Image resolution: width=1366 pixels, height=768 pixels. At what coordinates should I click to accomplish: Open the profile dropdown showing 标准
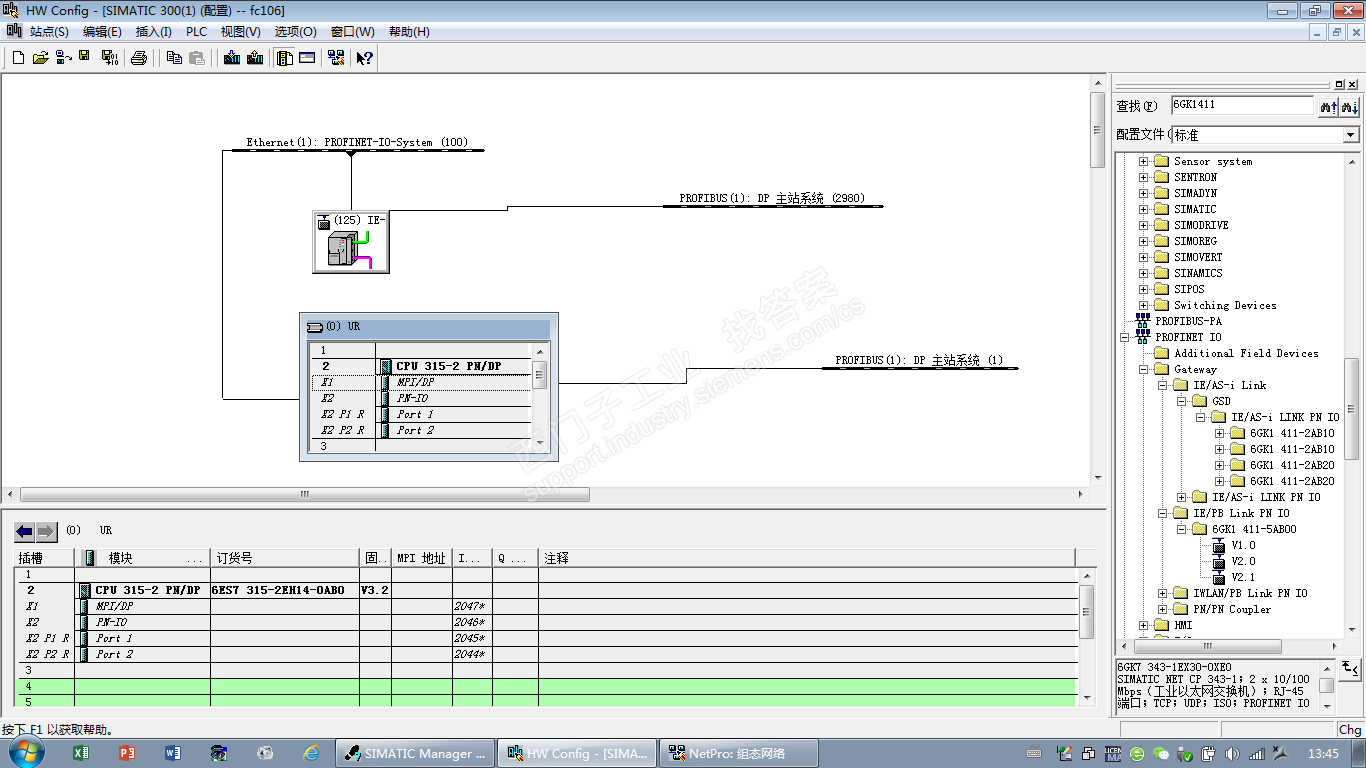click(x=1350, y=135)
